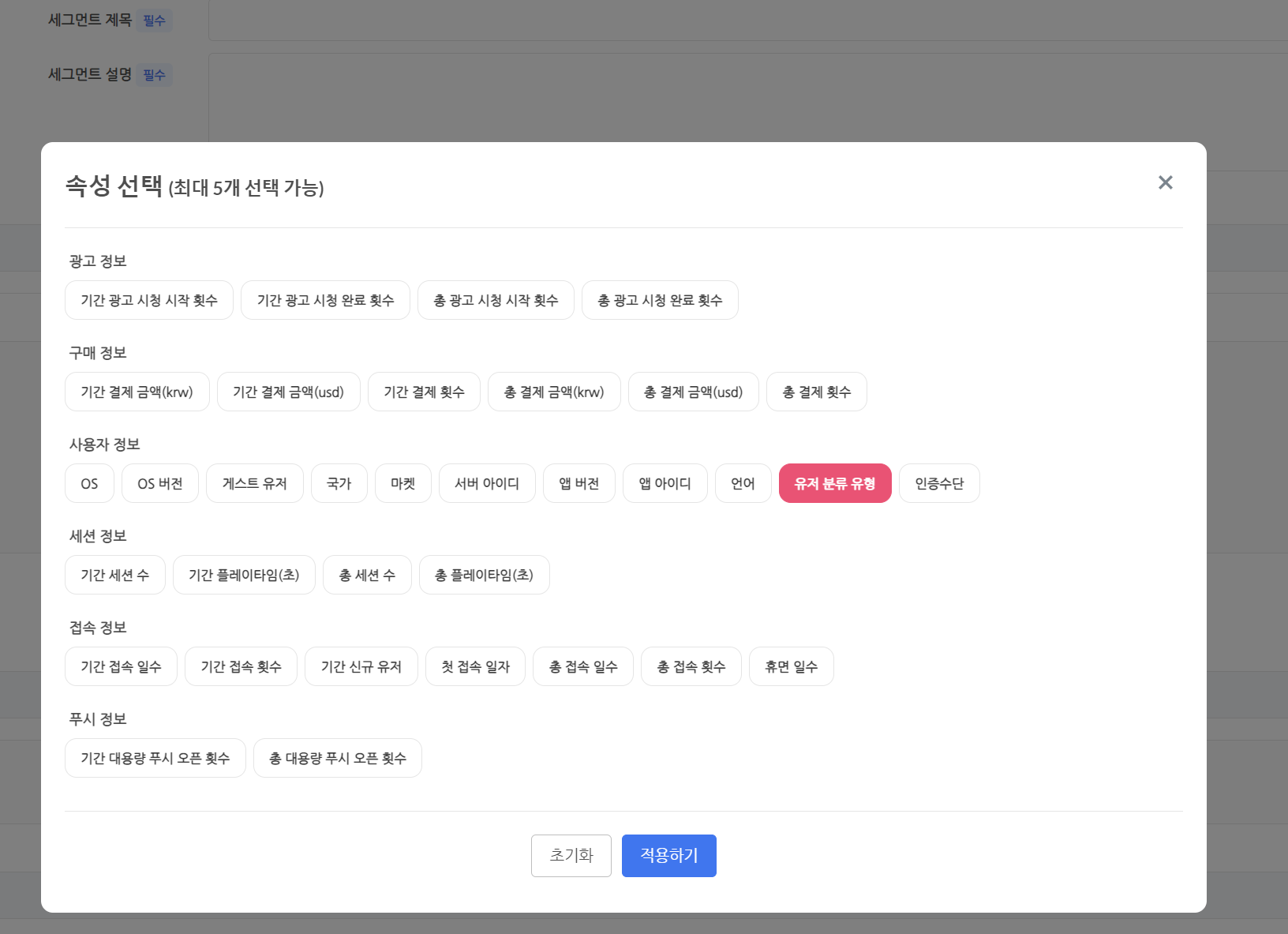Select 국가 attribute

[x=339, y=483]
